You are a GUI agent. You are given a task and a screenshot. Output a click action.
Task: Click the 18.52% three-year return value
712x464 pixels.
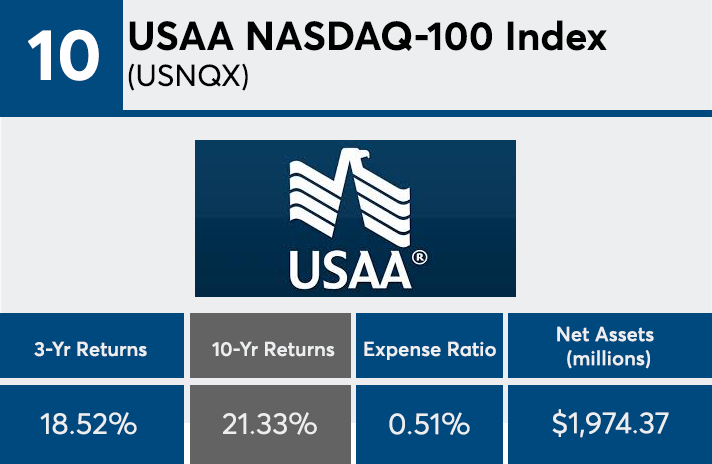pyautogui.click(x=92, y=423)
